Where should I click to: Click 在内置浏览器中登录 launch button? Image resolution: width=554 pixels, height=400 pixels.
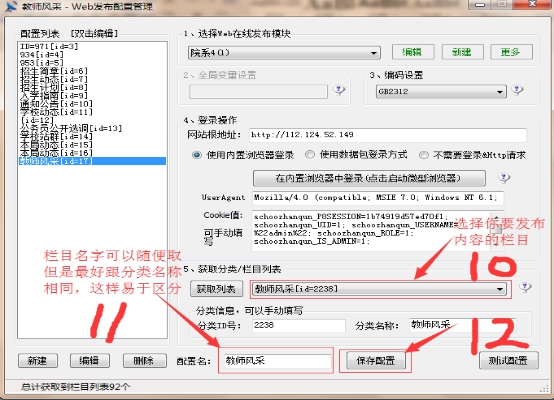point(369,178)
